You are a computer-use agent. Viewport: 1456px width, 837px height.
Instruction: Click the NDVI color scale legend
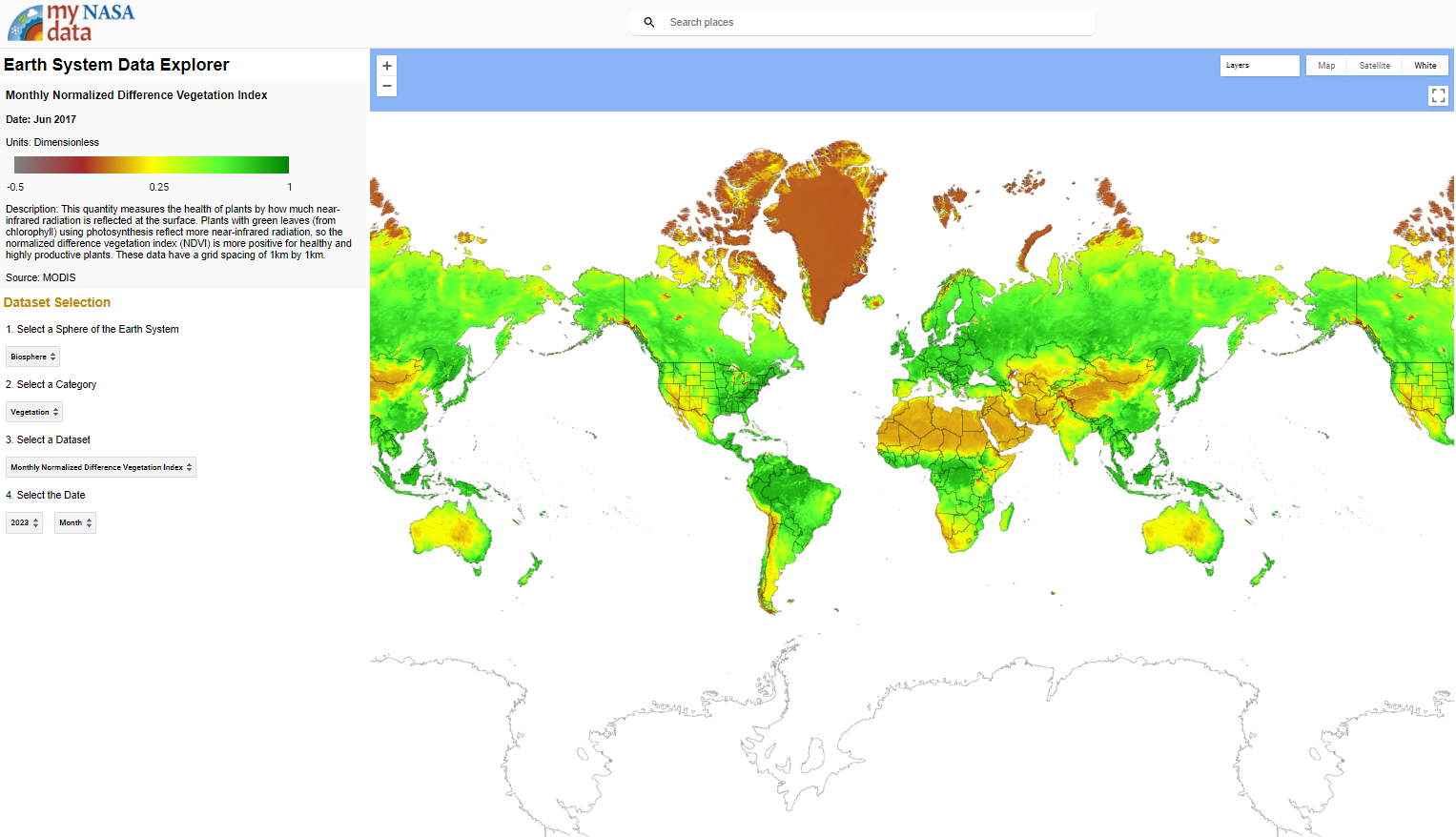point(150,164)
